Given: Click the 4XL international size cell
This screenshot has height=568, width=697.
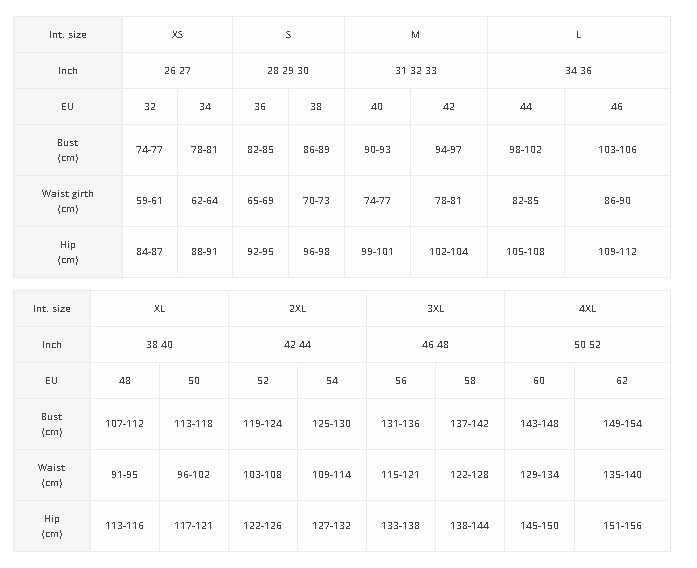Looking at the screenshot, I should (x=587, y=308).
